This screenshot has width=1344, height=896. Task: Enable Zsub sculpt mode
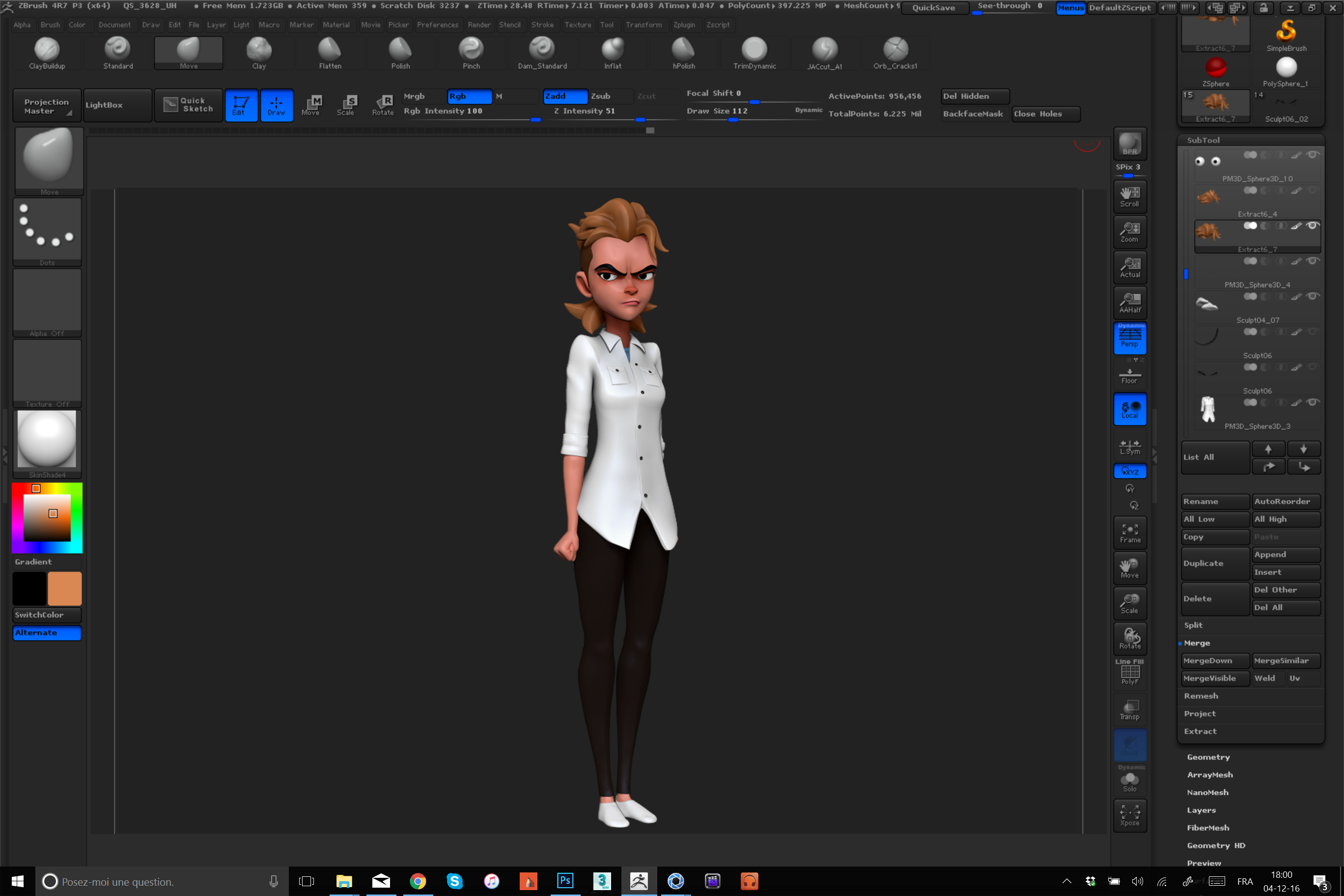tap(610, 96)
